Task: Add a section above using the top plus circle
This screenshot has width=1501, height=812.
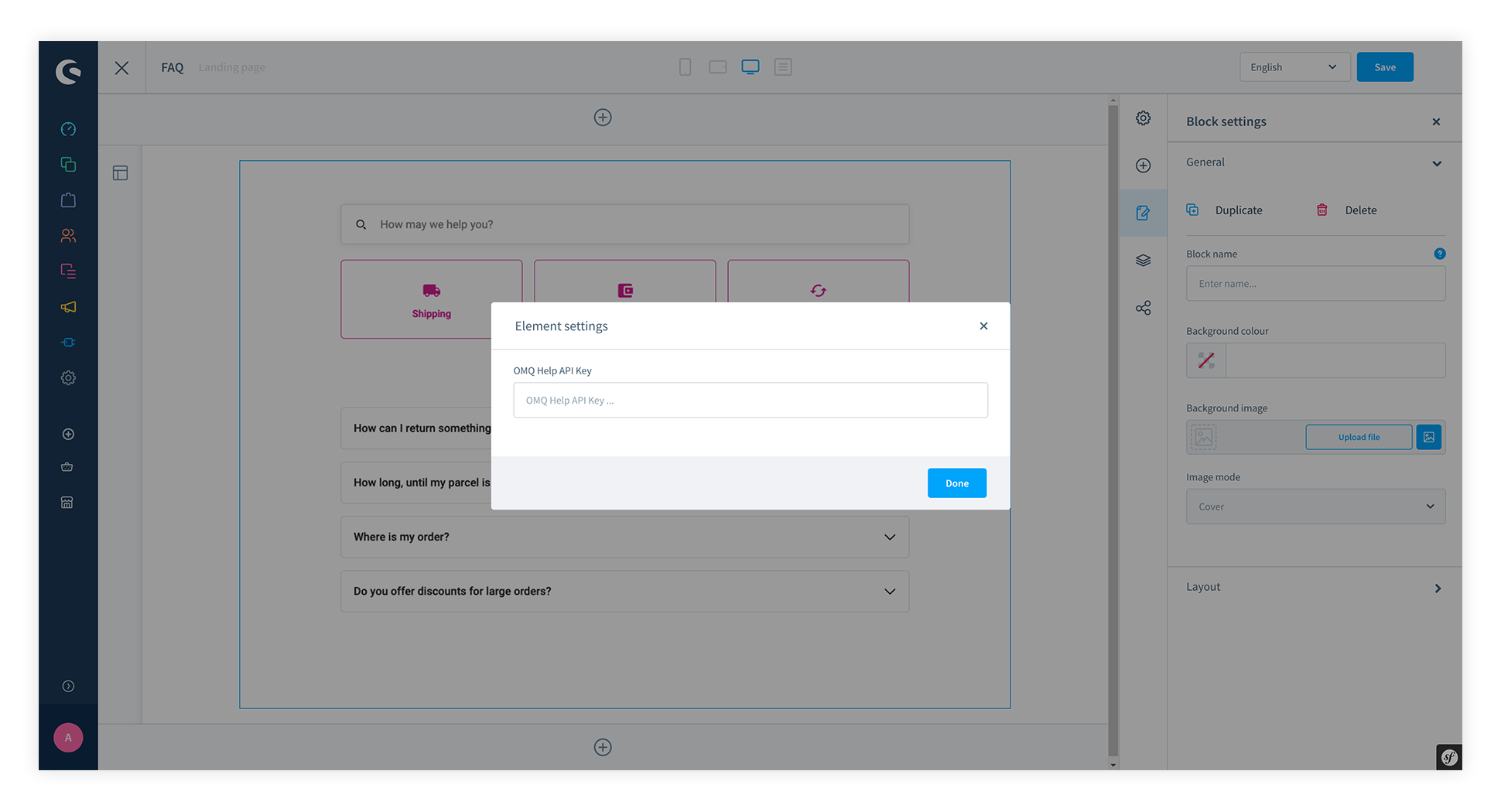Action: (x=603, y=118)
